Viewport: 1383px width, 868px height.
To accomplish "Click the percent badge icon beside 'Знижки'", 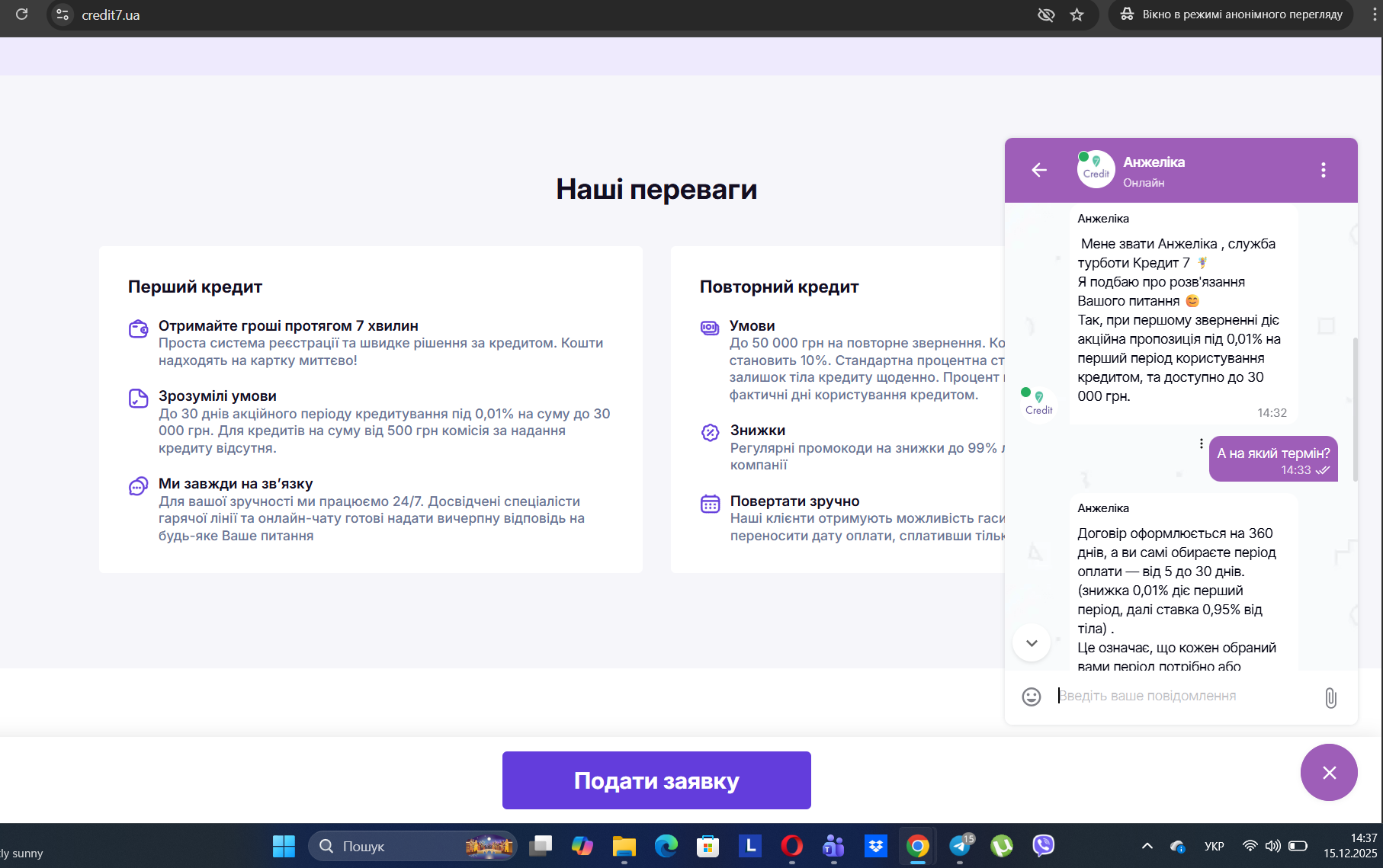I will coord(710,432).
